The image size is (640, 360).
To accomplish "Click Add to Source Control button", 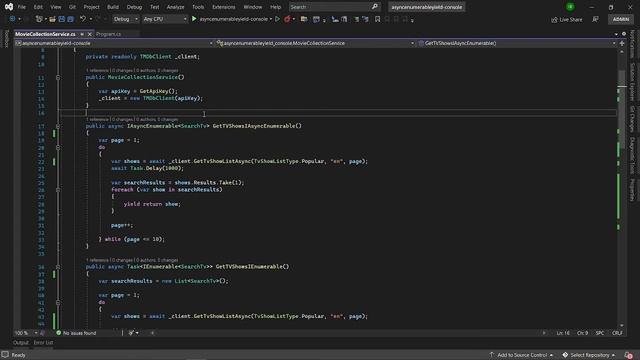I will (x=521, y=355).
